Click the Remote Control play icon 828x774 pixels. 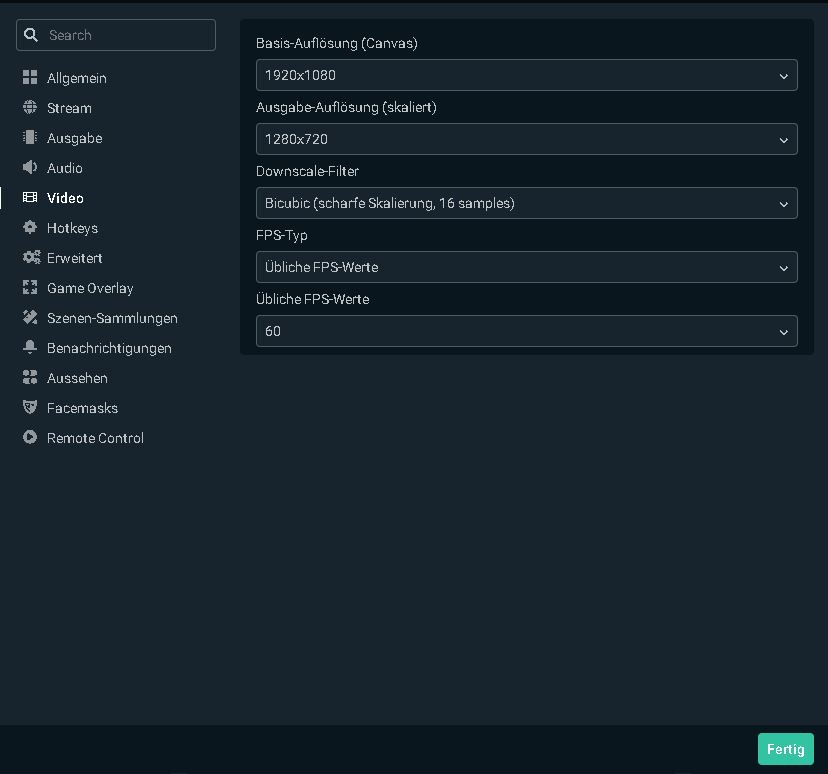point(30,438)
